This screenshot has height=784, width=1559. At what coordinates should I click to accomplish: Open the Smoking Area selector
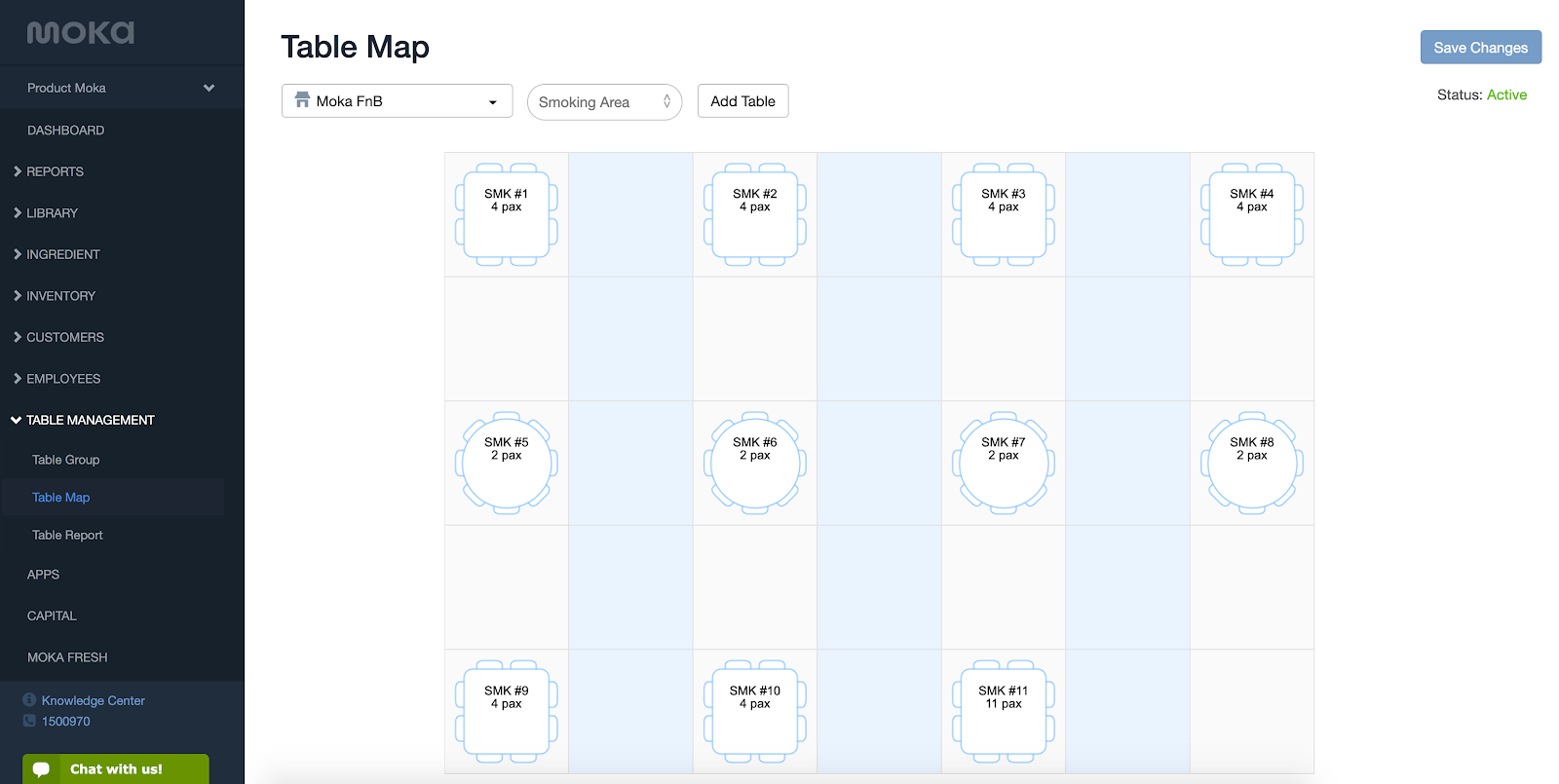click(x=604, y=102)
